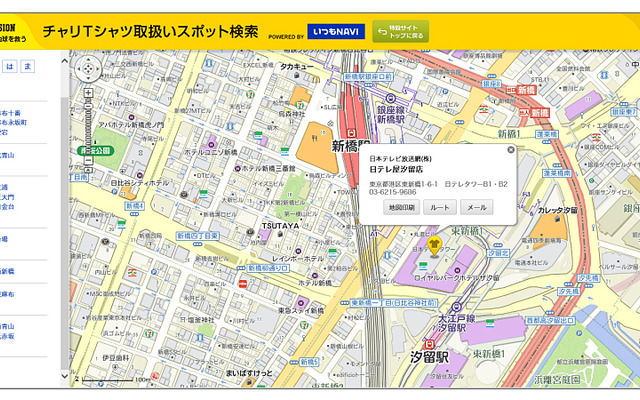The width and height of the screenshot is (640, 400).
Task: Select the ま index tab
Action: click(27, 66)
